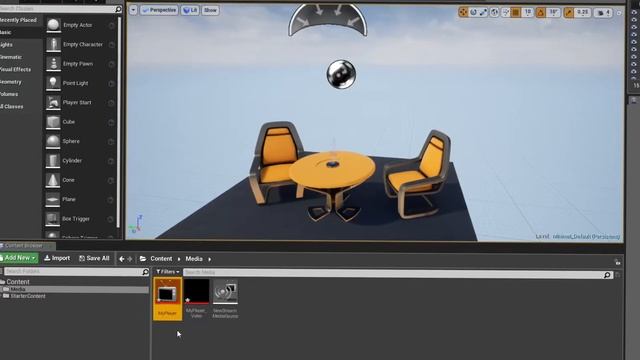Click the folder path picker icon
Viewport: 640px width, 360px height.
[x=143, y=259]
